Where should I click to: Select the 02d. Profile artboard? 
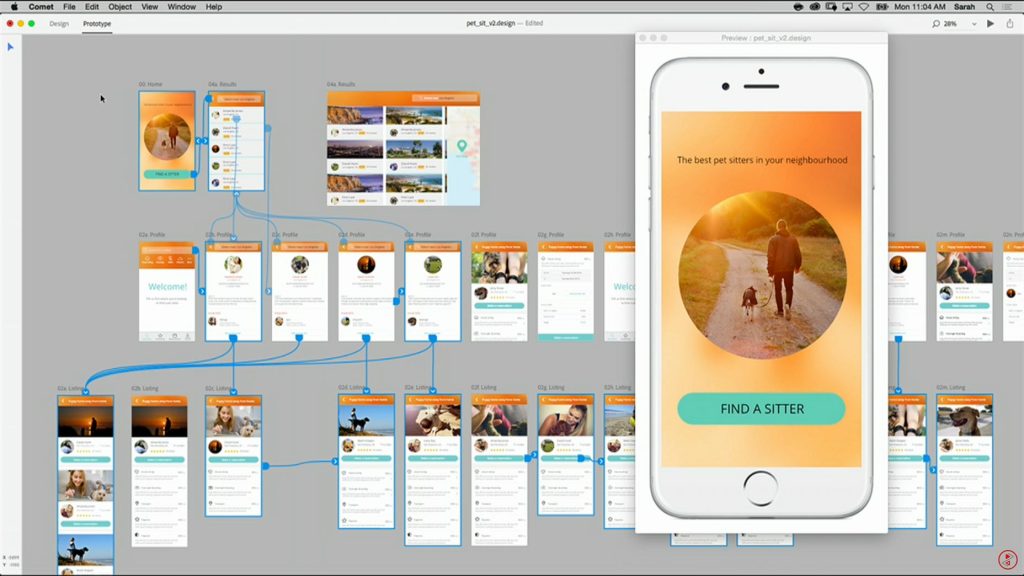pyautogui.click(x=366, y=291)
